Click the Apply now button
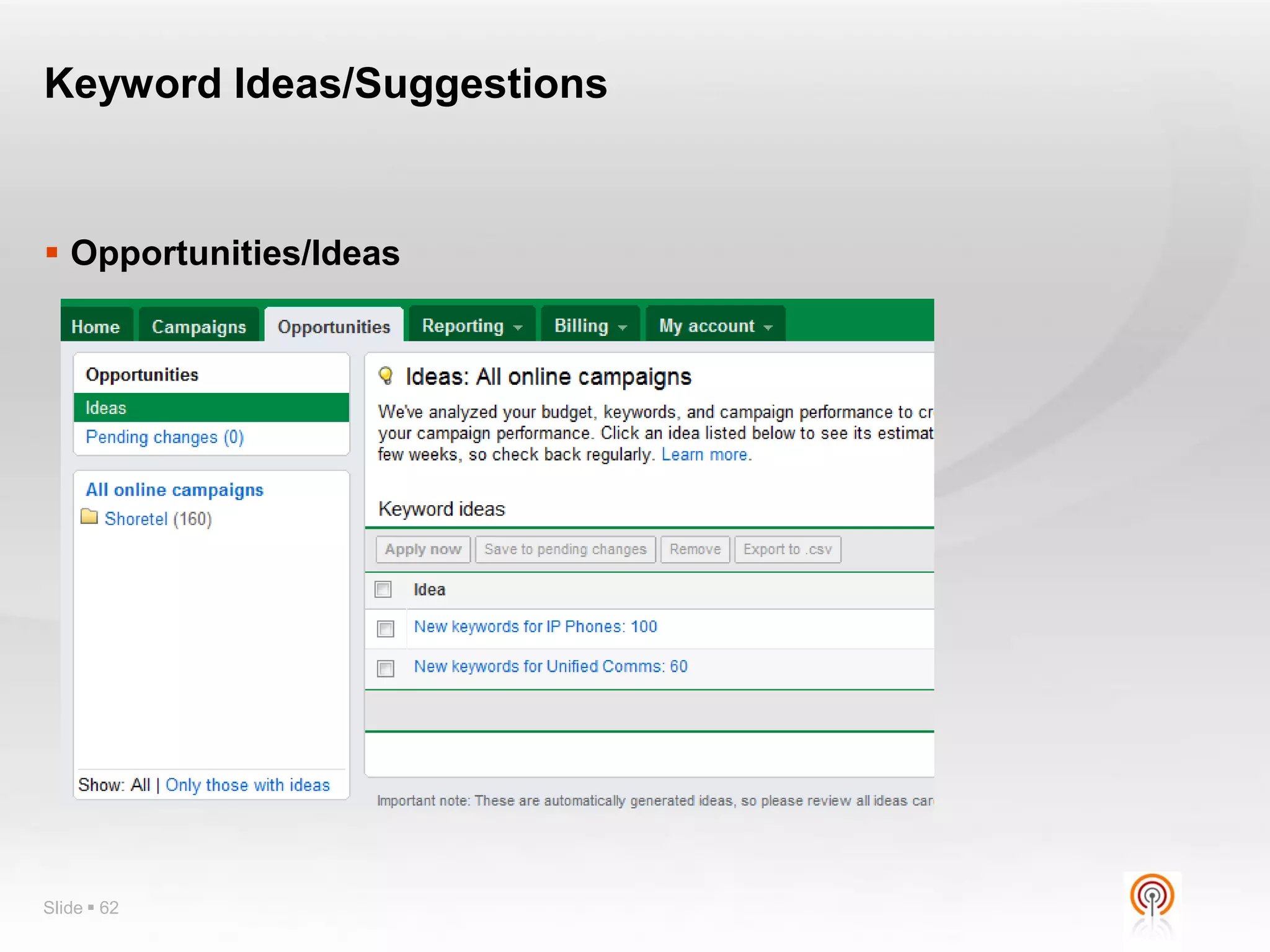This screenshot has width=1270, height=952. (423, 549)
